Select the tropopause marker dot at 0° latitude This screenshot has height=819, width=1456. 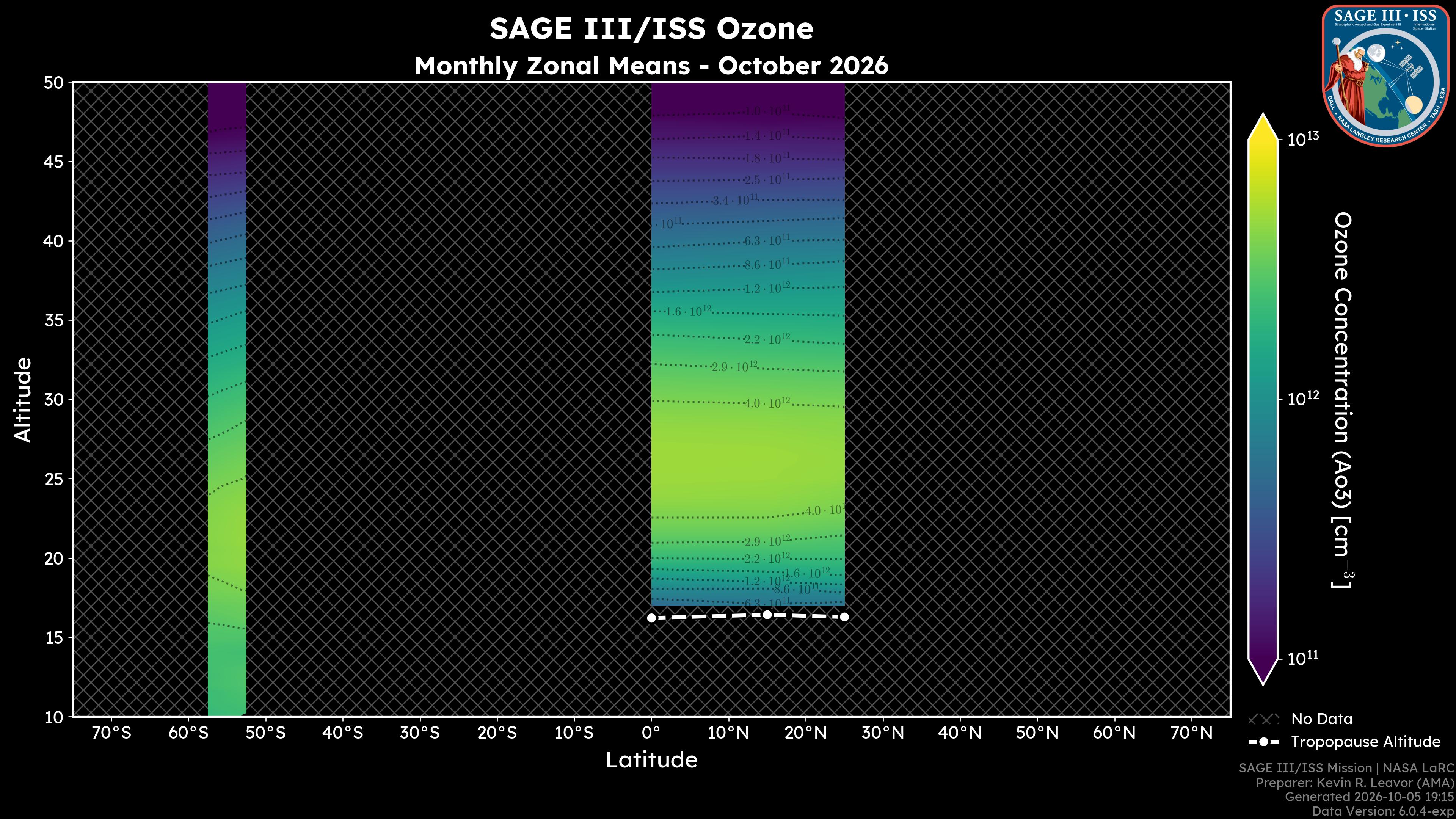click(651, 618)
